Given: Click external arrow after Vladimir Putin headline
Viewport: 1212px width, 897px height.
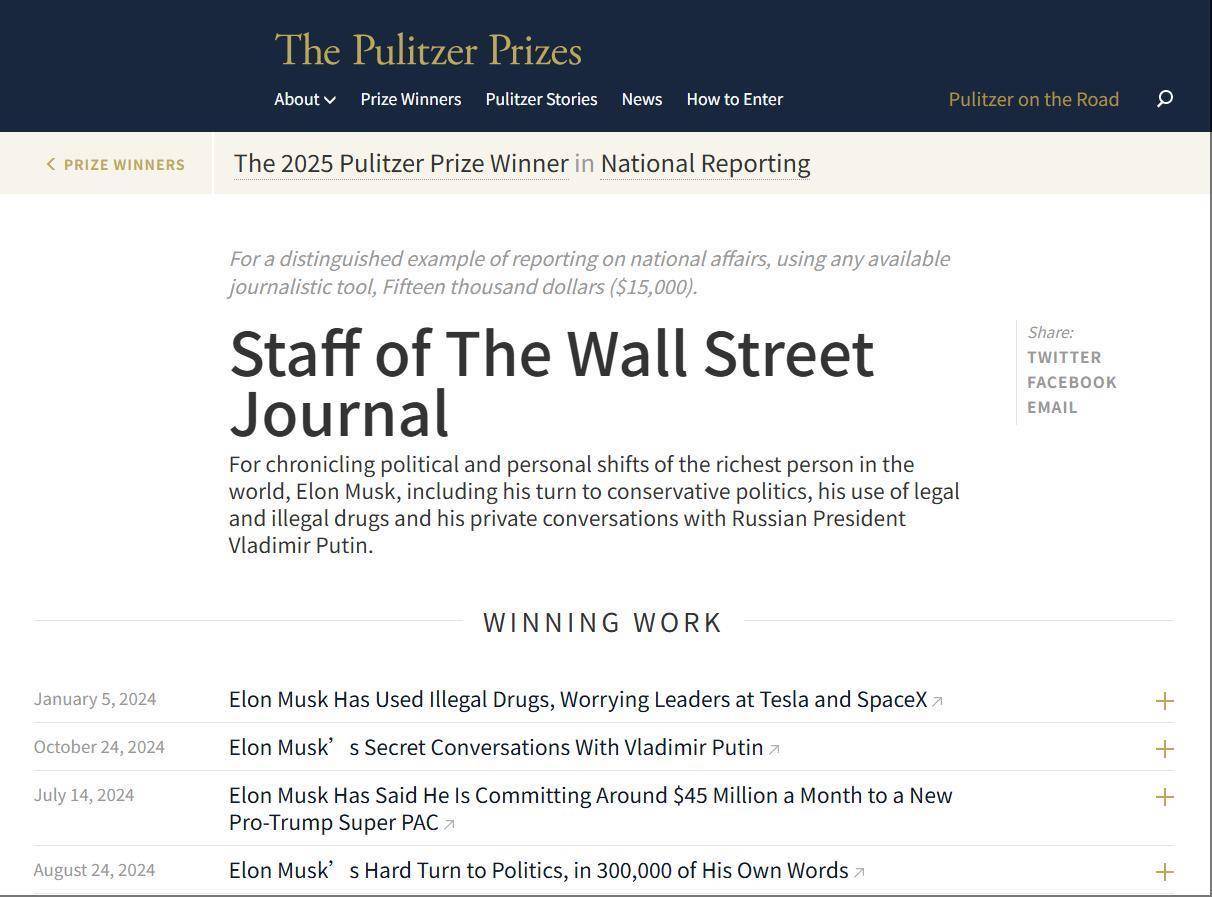Looking at the screenshot, I should point(774,750).
